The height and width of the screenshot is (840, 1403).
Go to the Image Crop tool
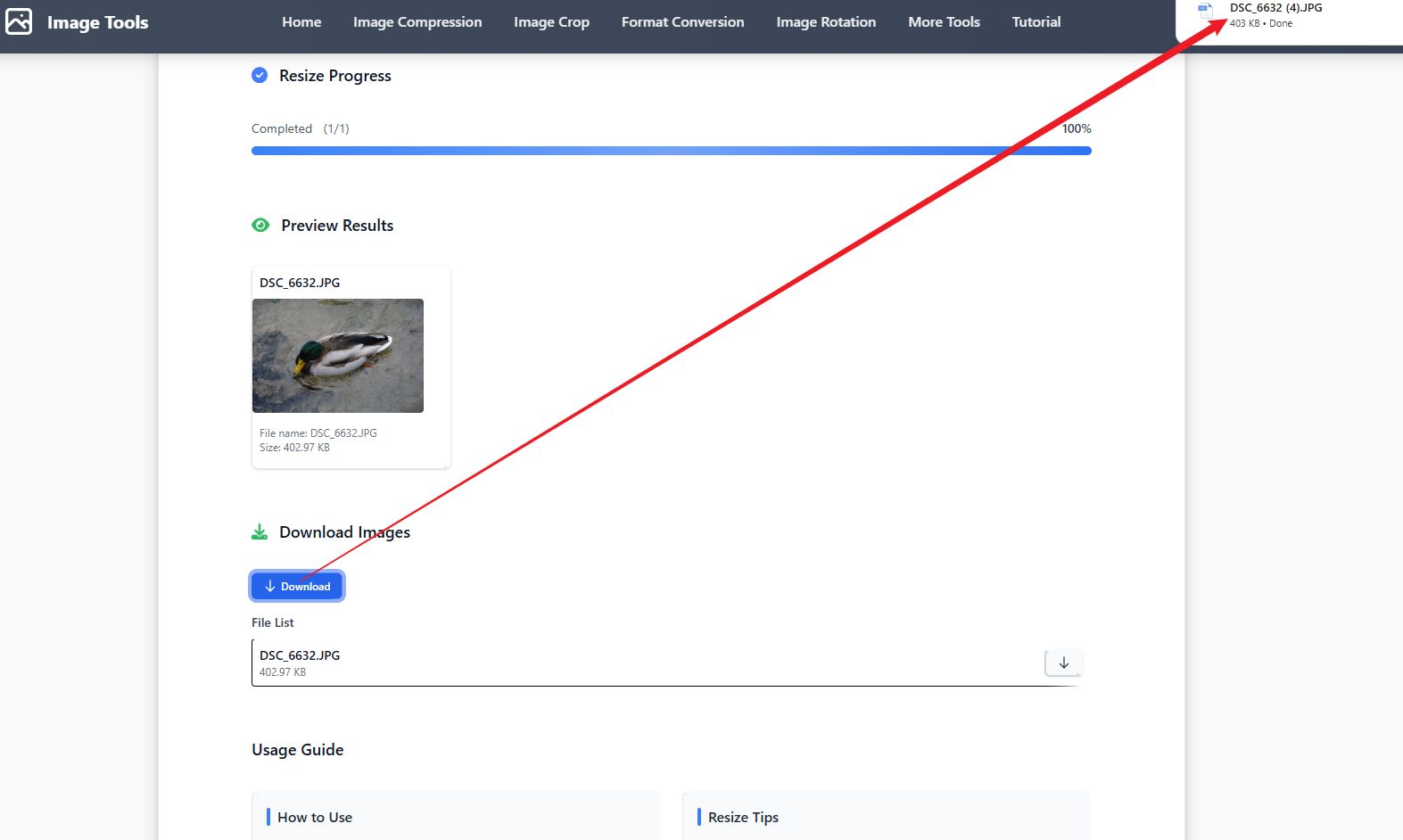tap(551, 21)
